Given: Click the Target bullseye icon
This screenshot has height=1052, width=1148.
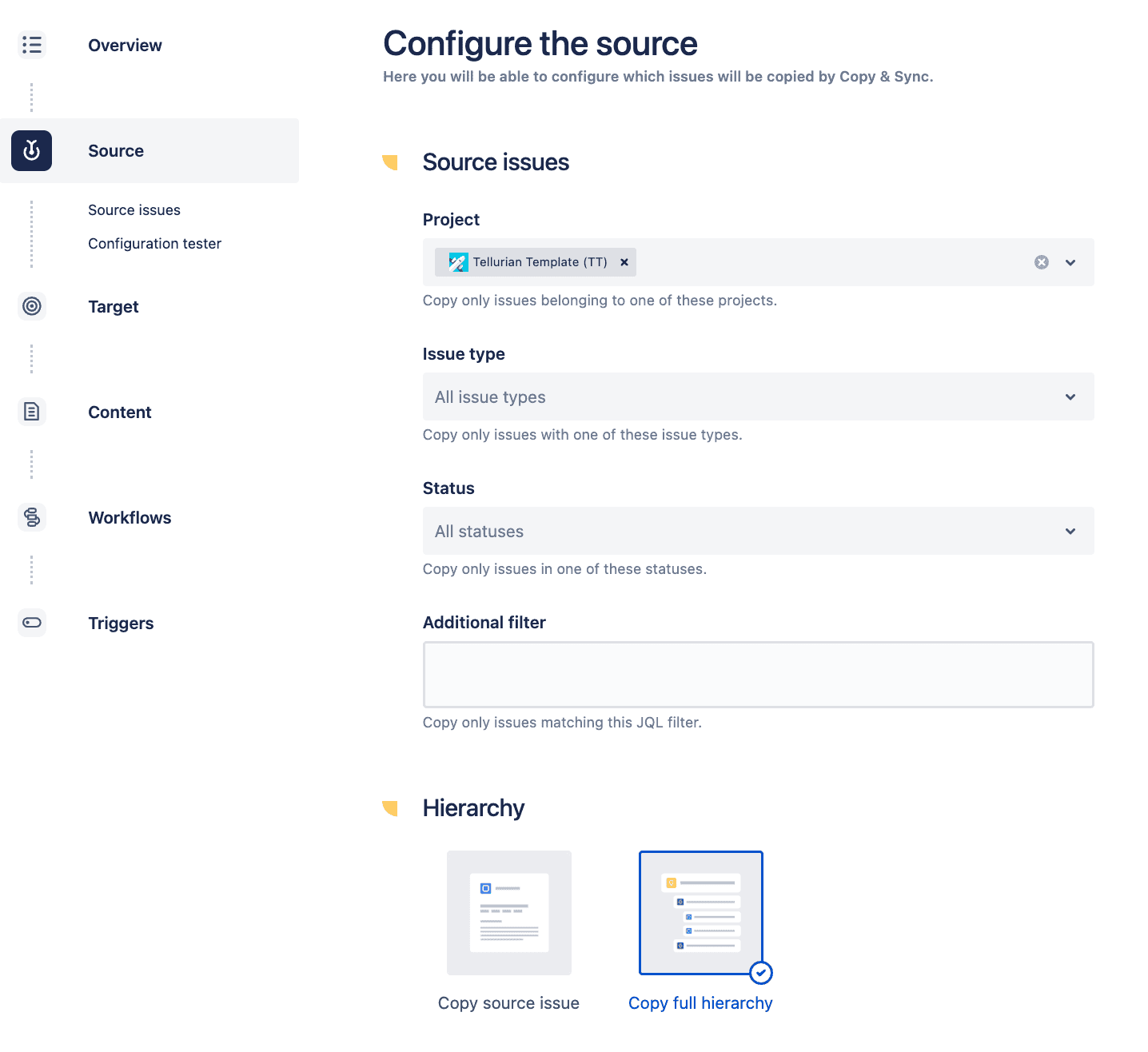Looking at the screenshot, I should (x=32, y=306).
